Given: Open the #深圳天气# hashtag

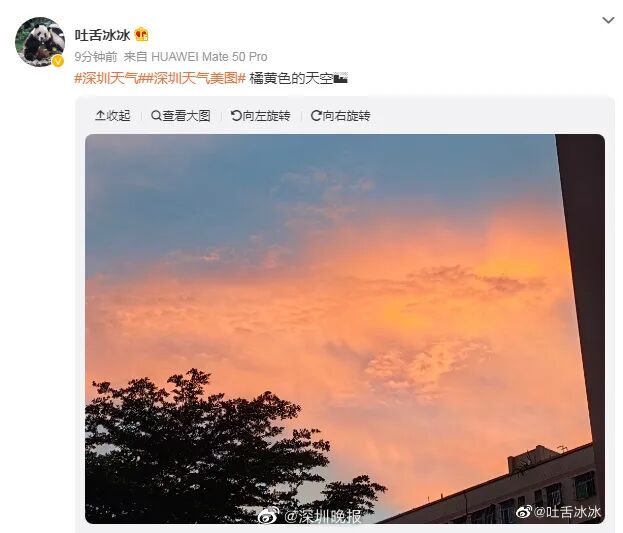Looking at the screenshot, I should pos(106,78).
